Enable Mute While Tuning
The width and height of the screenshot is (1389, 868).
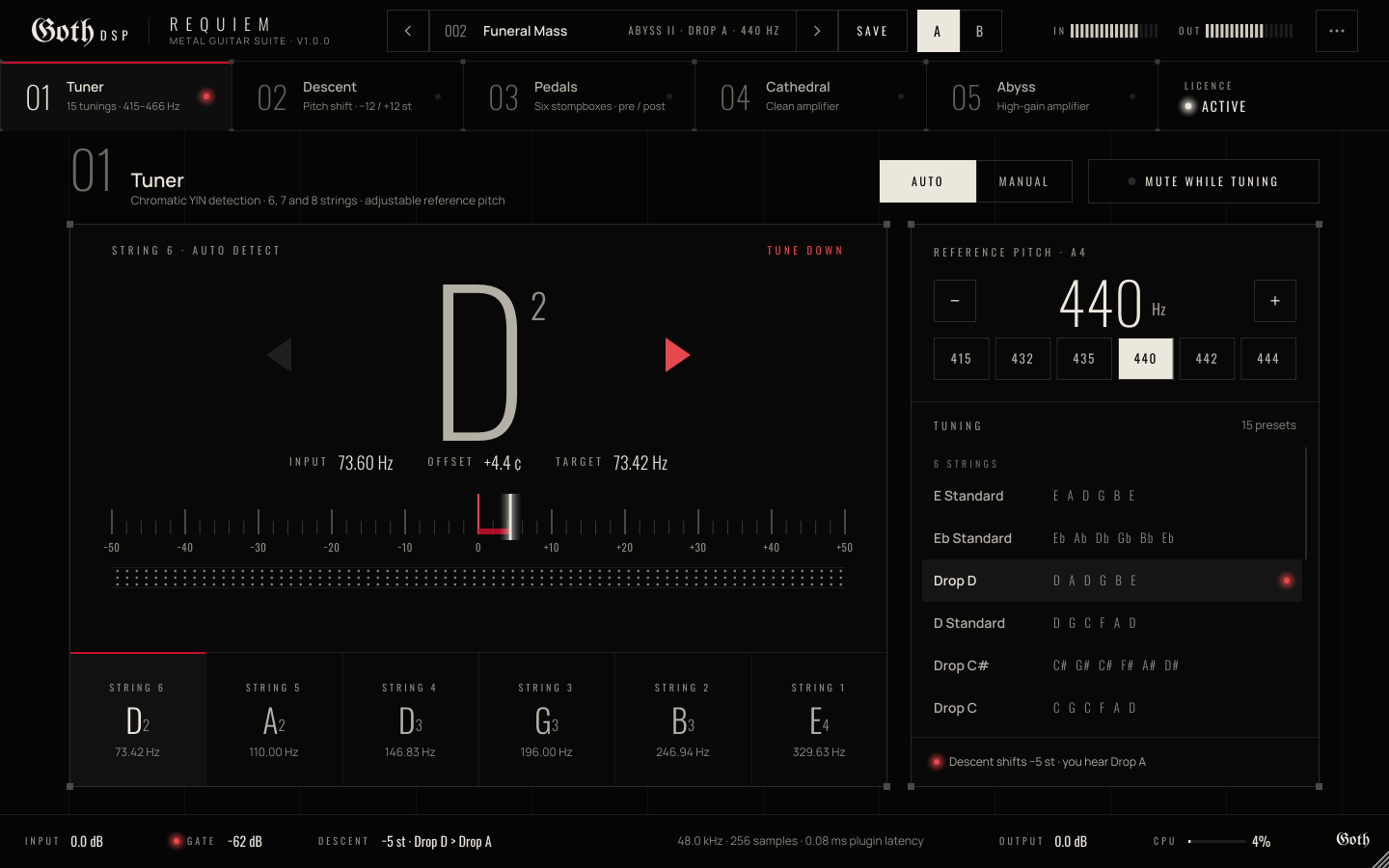(x=1204, y=181)
